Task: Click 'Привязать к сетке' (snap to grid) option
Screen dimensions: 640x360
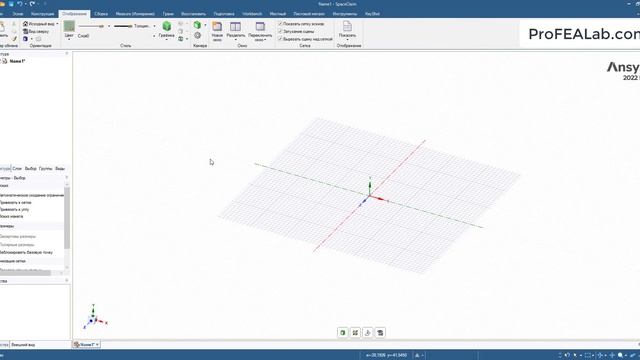Action: [16, 202]
